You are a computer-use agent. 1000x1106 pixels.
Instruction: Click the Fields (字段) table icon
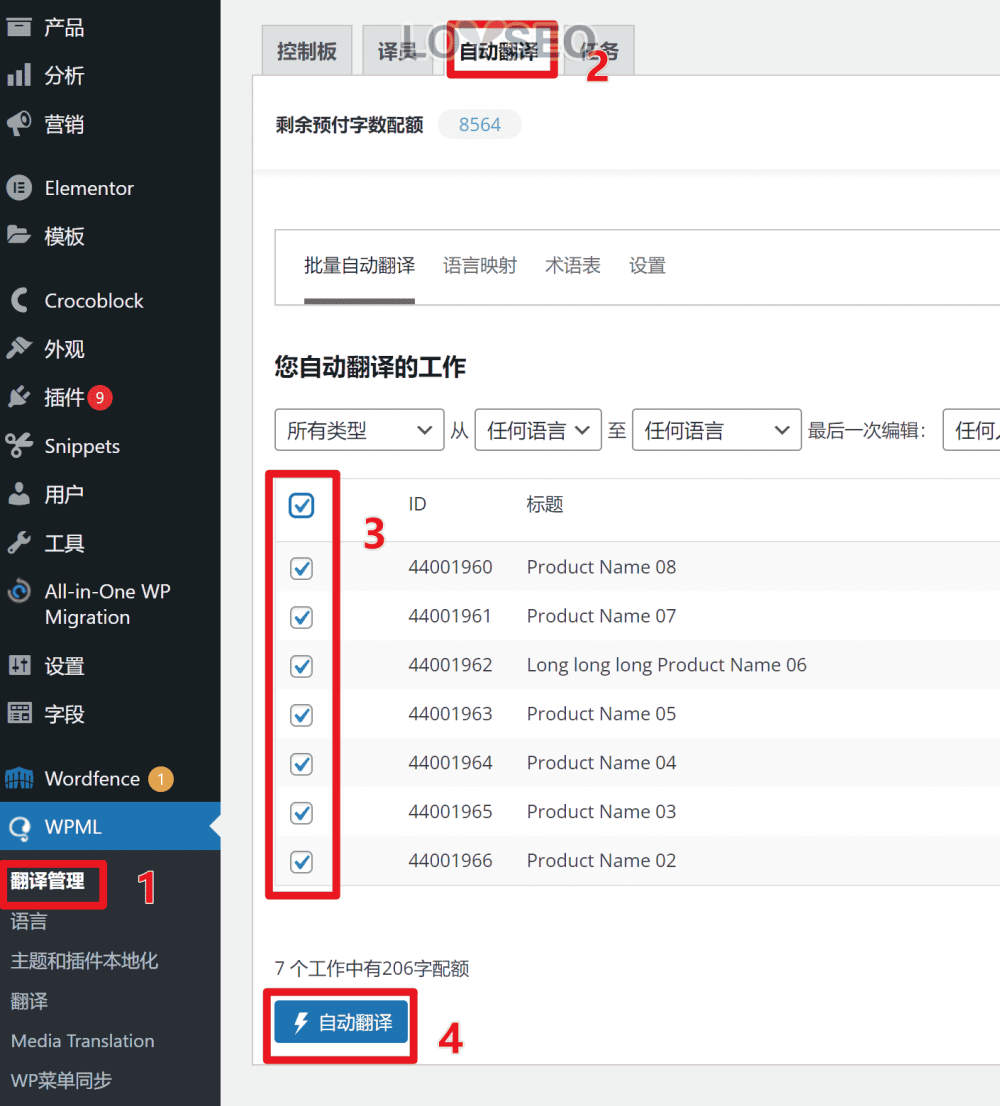[19, 713]
